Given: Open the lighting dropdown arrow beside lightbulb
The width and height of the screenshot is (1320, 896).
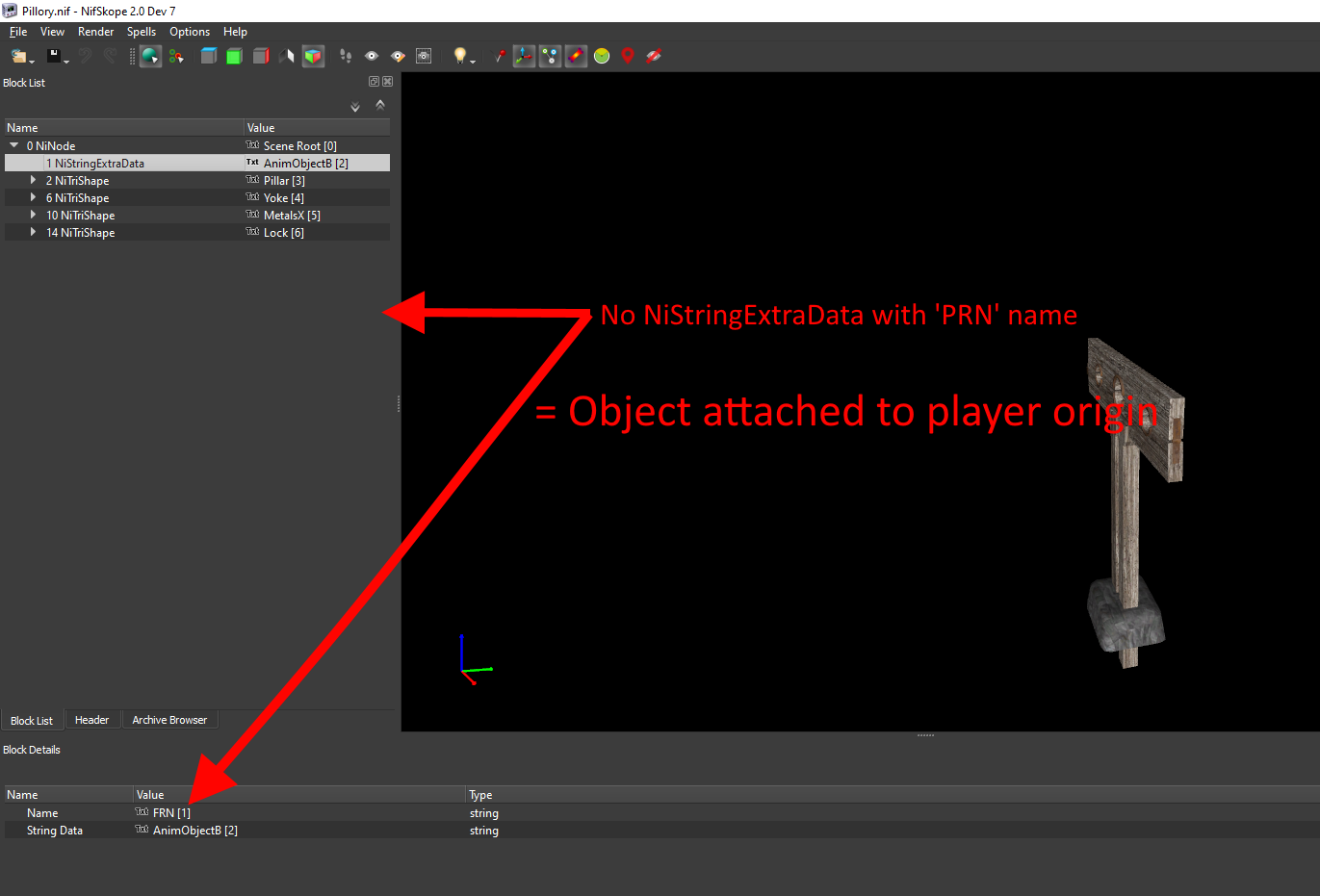Looking at the screenshot, I should pos(473,61).
